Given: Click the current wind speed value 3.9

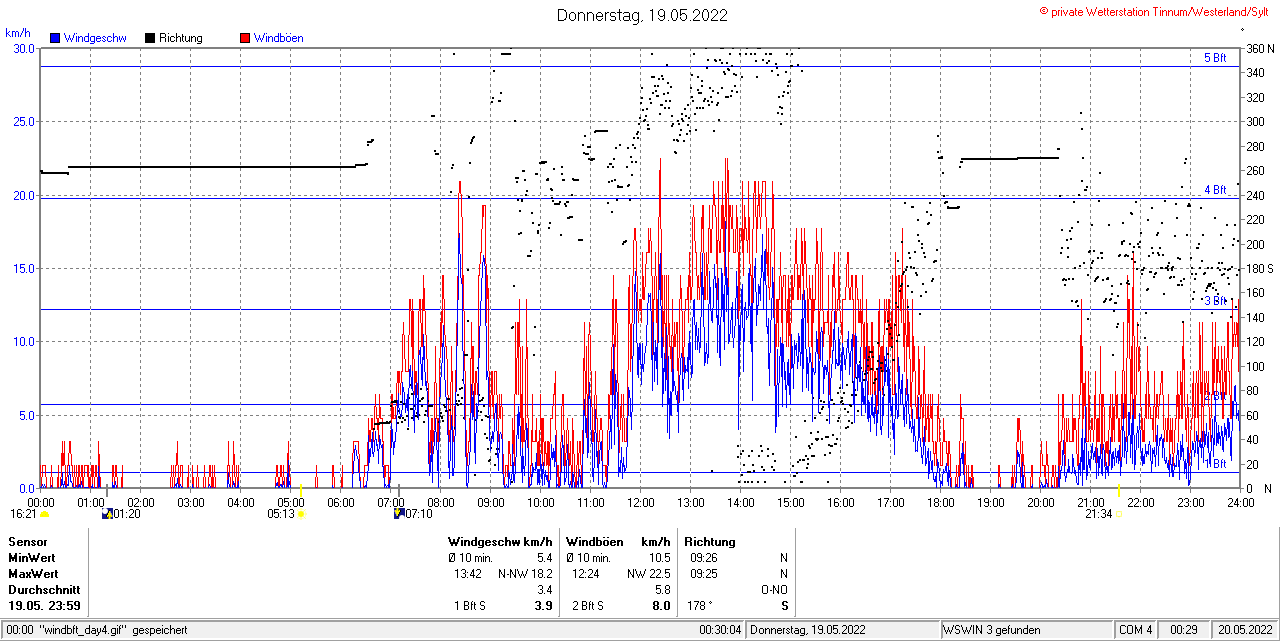Looking at the screenshot, I should pyautogui.click(x=544, y=606).
